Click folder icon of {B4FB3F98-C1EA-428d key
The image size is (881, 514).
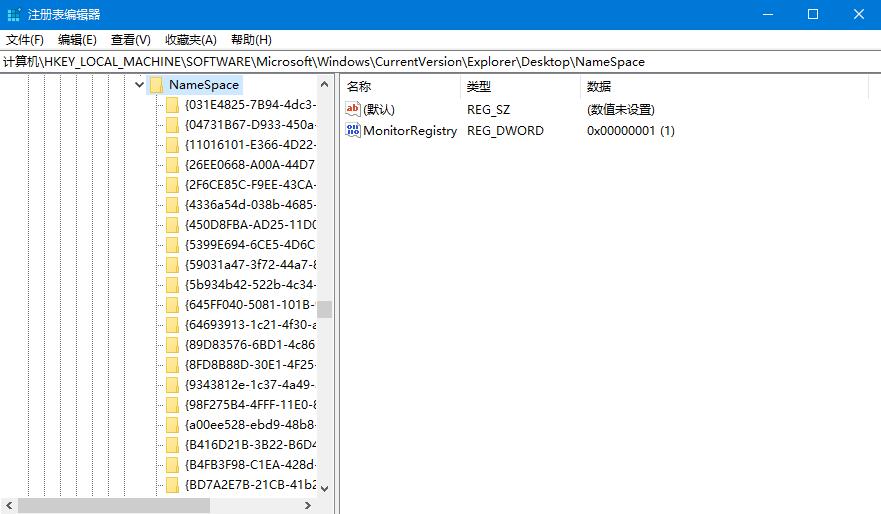pos(172,465)
